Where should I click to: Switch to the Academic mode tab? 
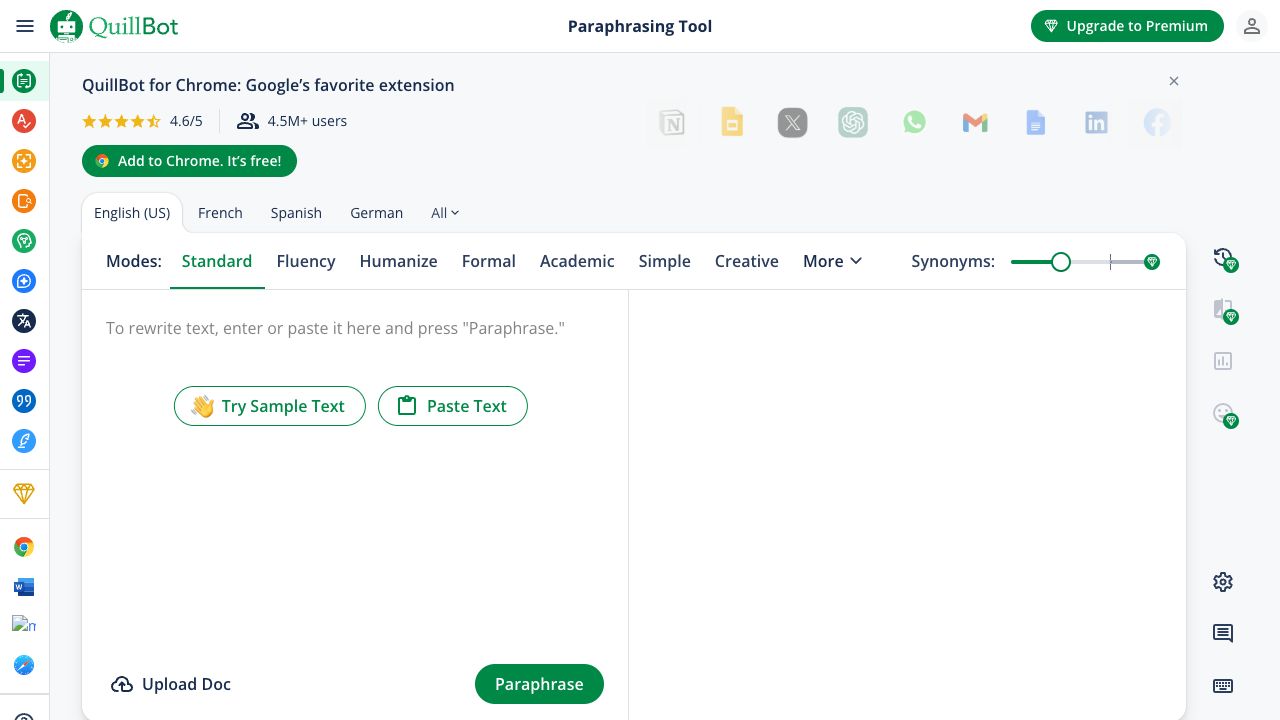577,261
